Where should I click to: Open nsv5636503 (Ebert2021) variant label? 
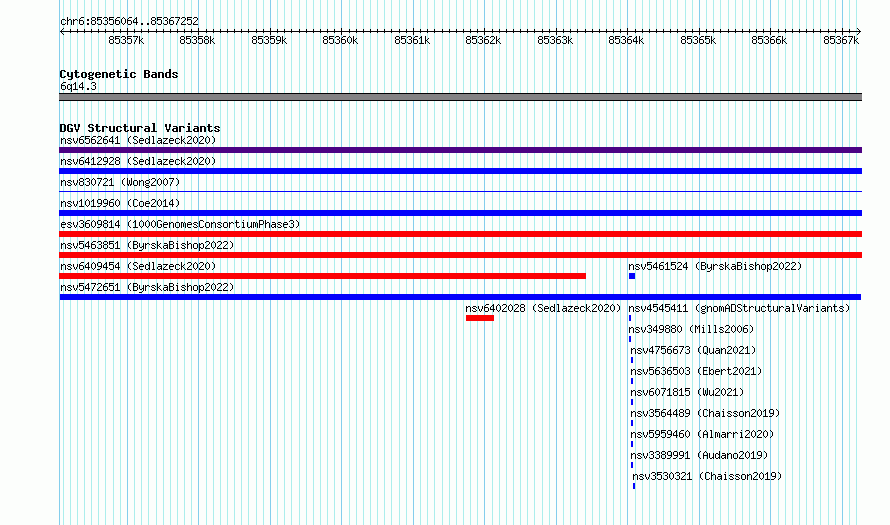click(696, 371)
